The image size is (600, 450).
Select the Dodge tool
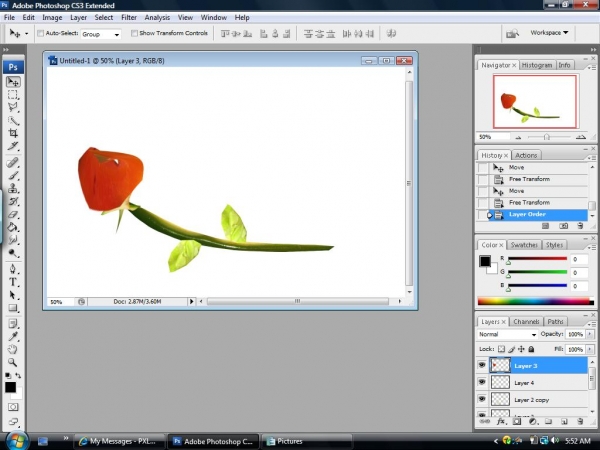[x=13, y=253]
